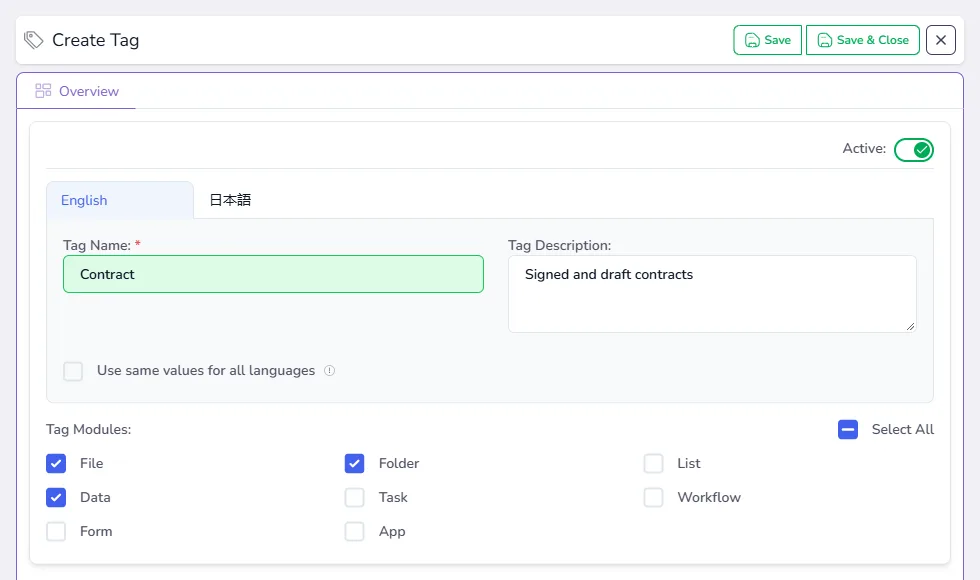Screen dimensions: 980x580
Task: Click the Tag Description resize handle
Action: point(910,326)
